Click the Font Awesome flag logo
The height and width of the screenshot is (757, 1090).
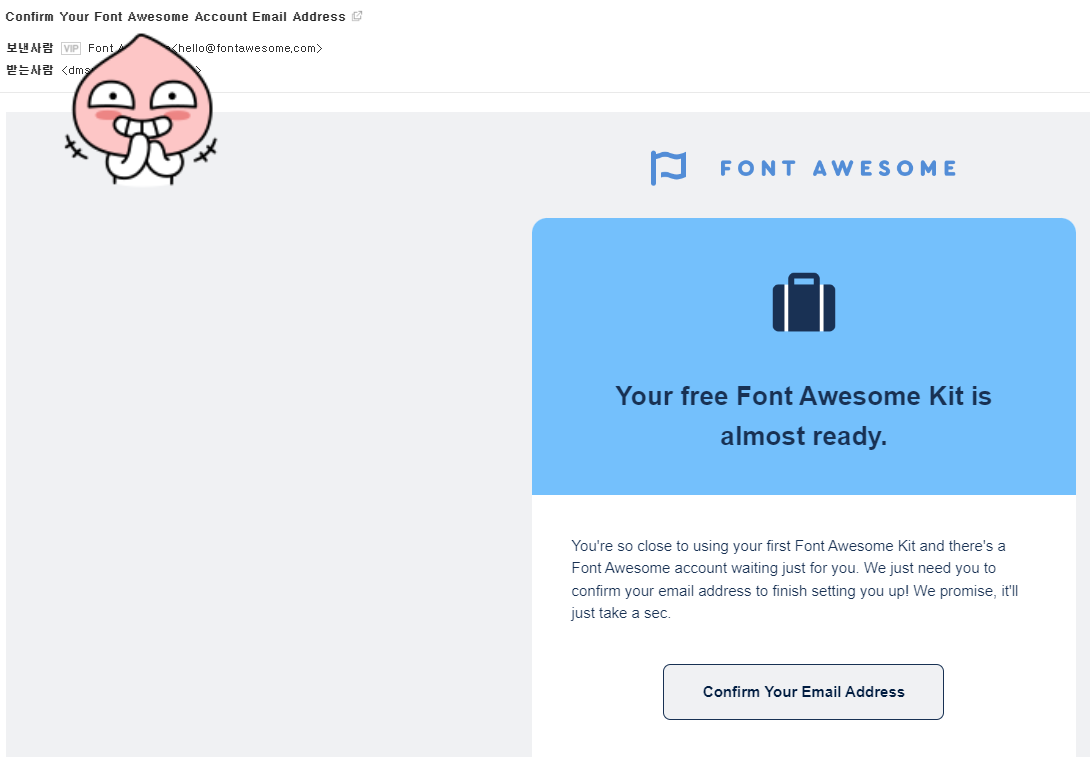coord(668,168)
